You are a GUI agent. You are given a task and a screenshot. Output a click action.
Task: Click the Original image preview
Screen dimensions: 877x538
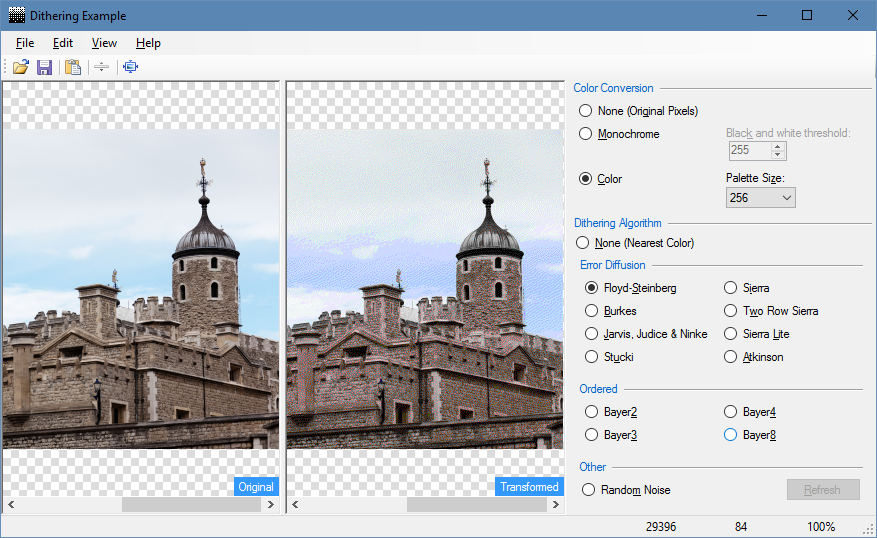(x=141, y=289)
